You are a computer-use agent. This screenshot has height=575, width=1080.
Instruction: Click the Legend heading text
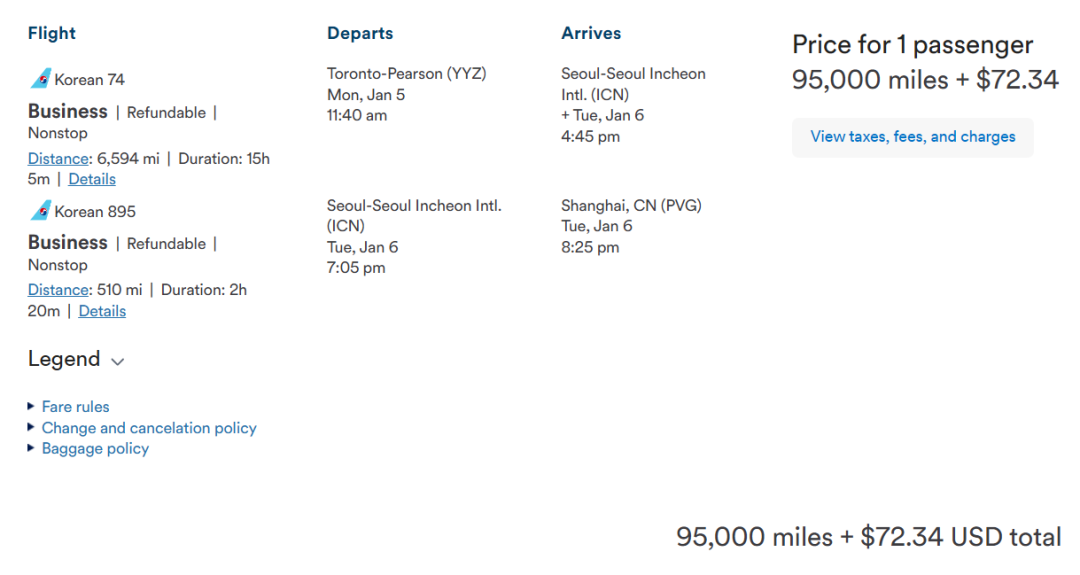tap(64, 359)
